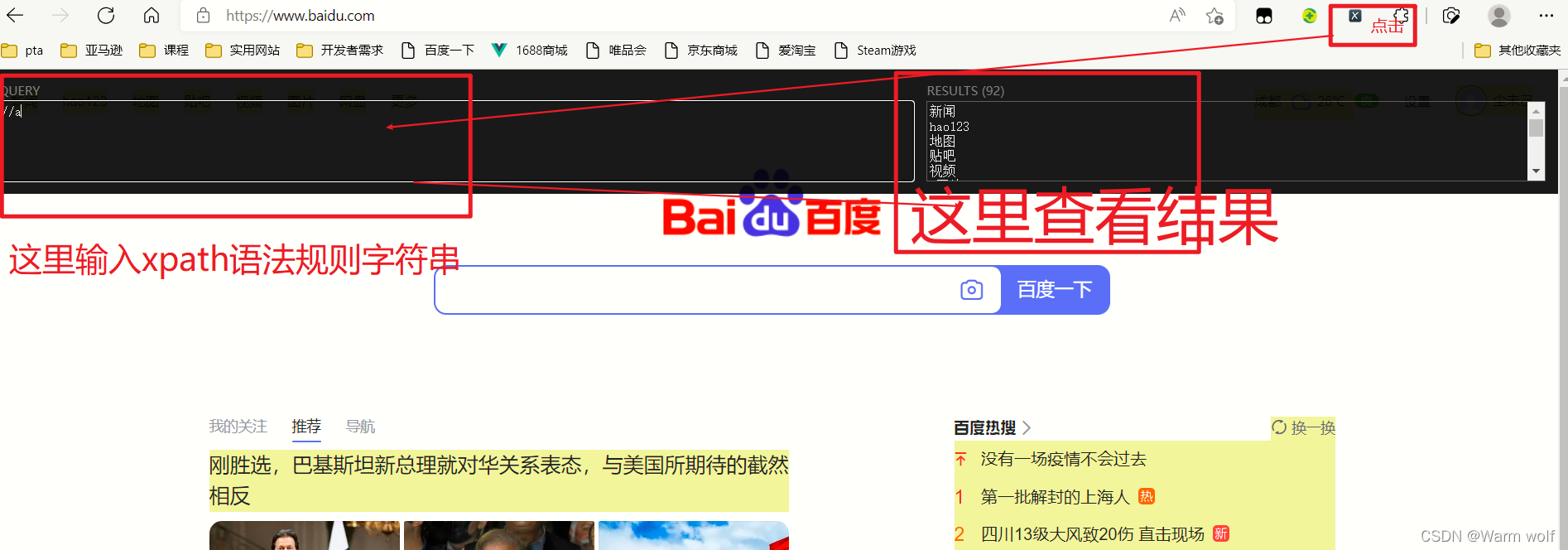1568x550 pixels.
Task: Click the RESULTS panel scroll-up arrow
Action: pyautogui.click(x=1537, y=110)
